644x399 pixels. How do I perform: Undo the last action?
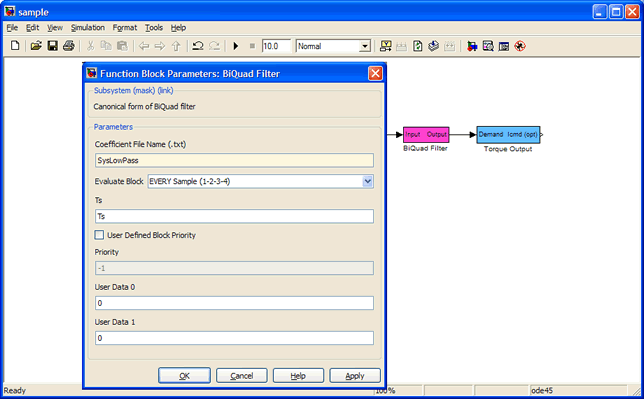click(198, 46)
